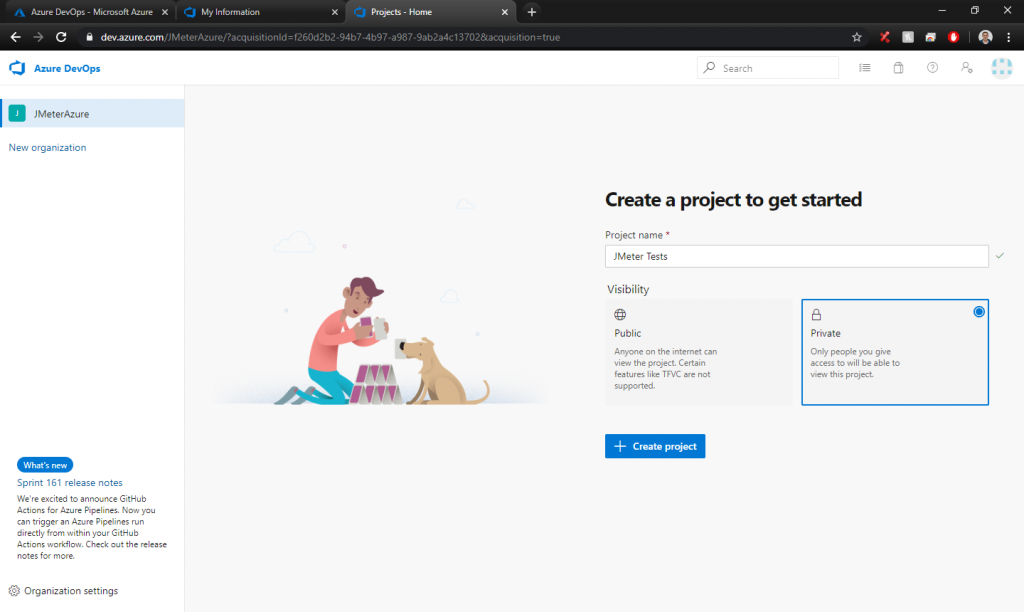Image resolution: width=1024 pixels, height=612 pixels.
Task: Select the Projects - Home tab
Action: tap(430, 12)
